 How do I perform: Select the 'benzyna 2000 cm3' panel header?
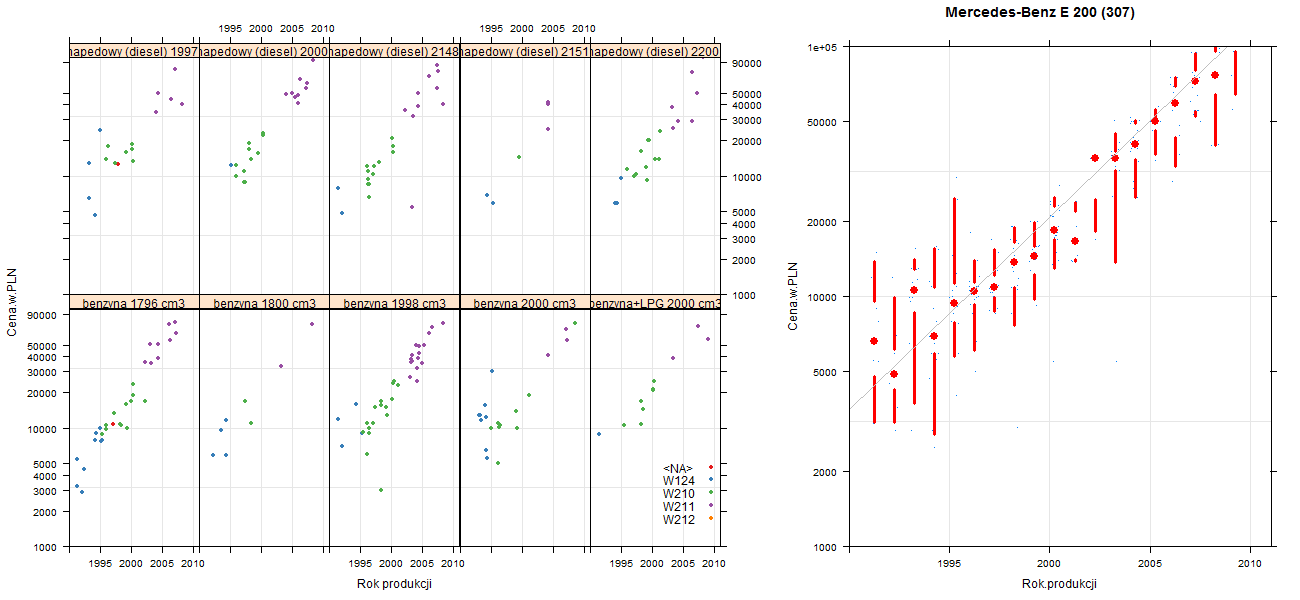point(525,303)
